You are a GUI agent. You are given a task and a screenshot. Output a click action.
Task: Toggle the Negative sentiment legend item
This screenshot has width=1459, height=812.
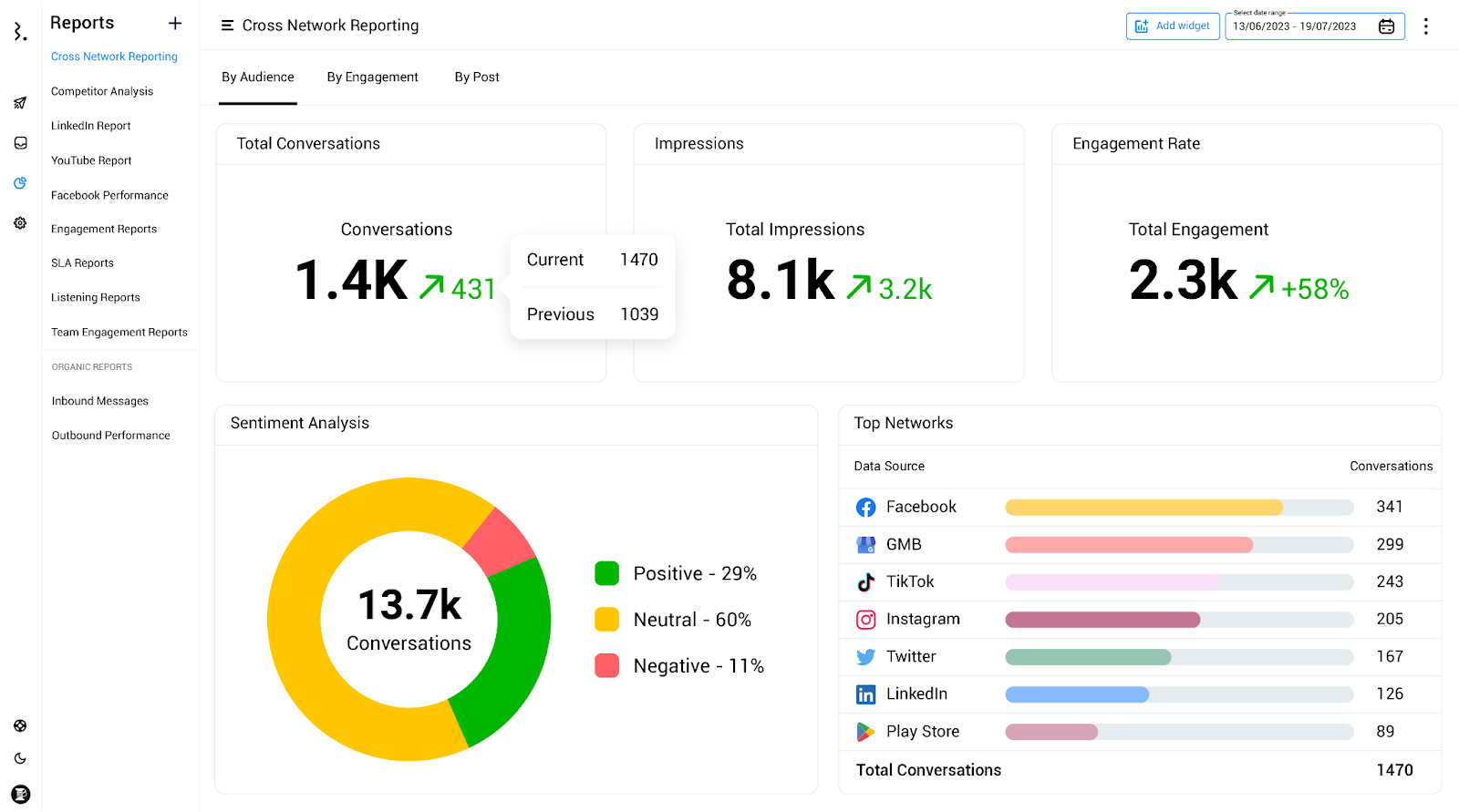click(679, 666)
